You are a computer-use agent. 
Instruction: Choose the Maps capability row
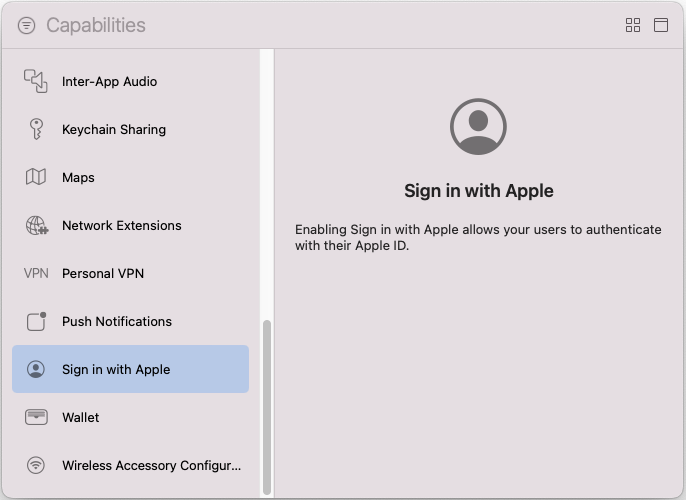point(130,177)
